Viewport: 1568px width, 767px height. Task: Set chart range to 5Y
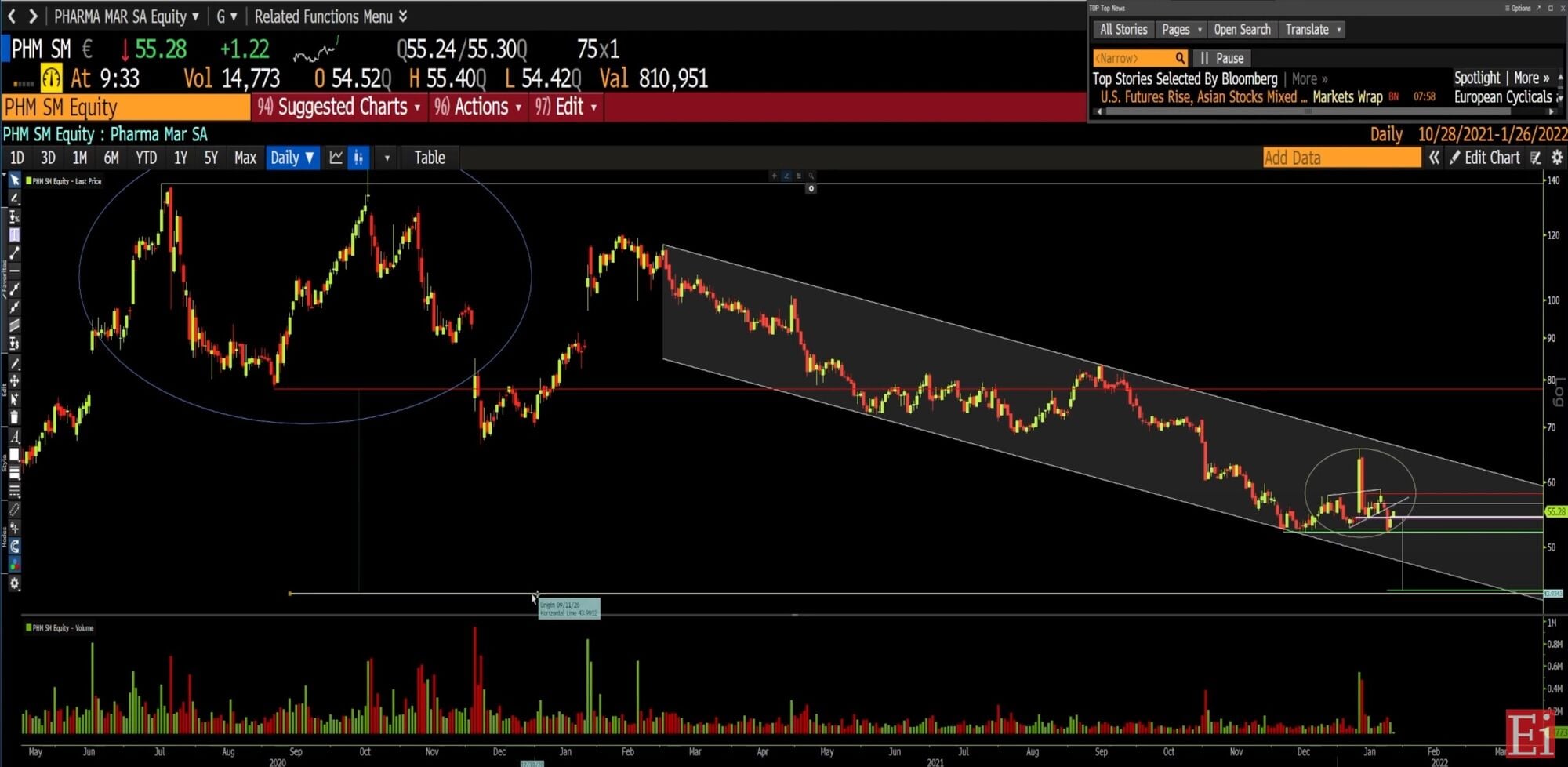click(x=211, y=158)
